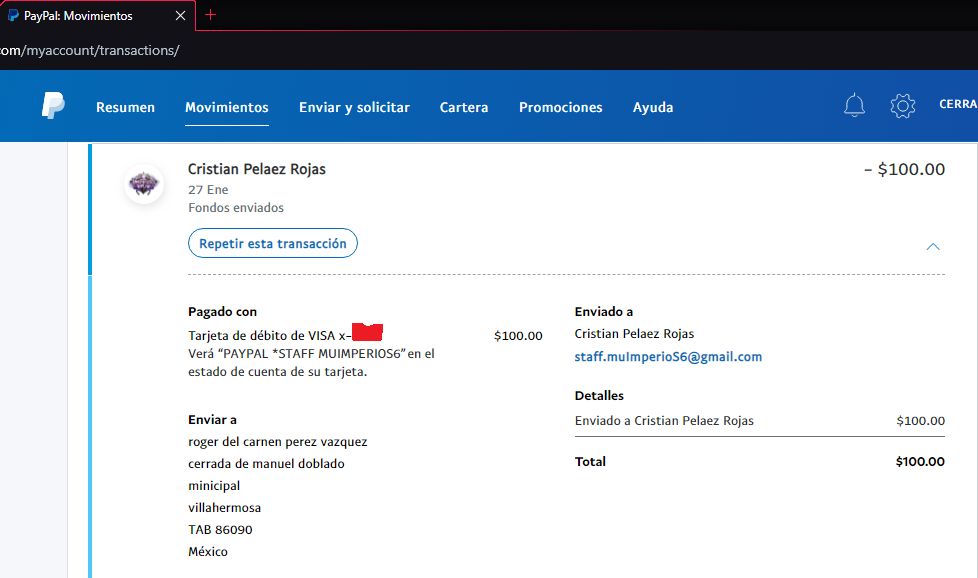The width and height of the screenshot is (978, 578).
Task: Click the $100.00 amount beside VISA card
Action: pyautogui.click(x=518, y=335)
